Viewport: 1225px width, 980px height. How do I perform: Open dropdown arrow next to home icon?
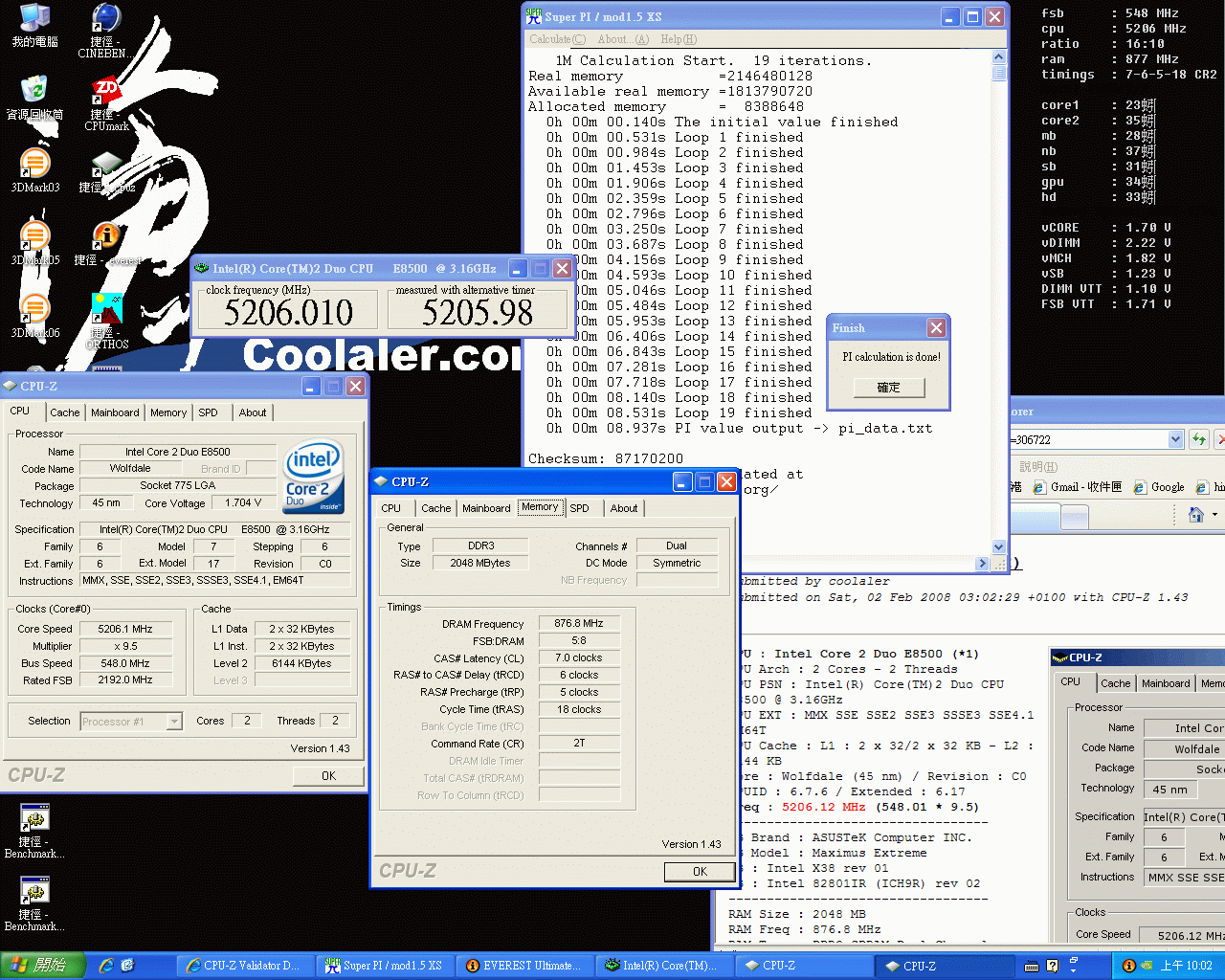click(x=1214, y=515)
